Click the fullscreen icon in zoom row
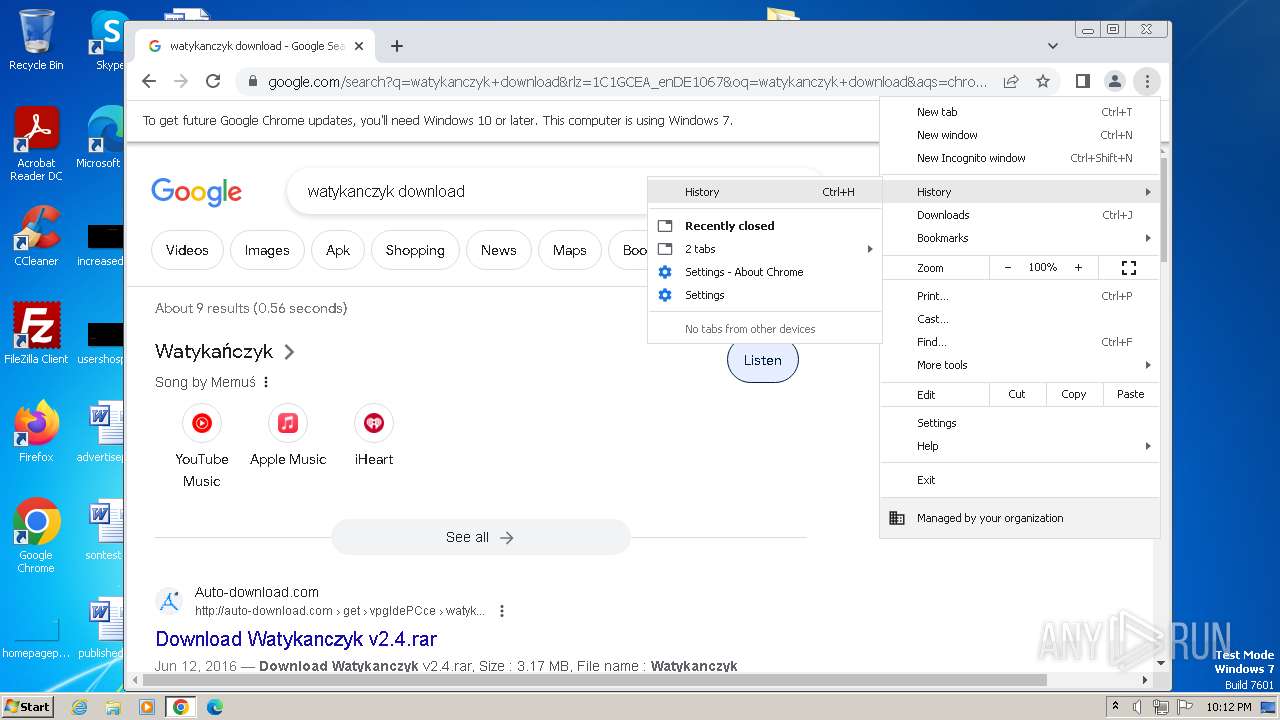1280x720 pixels. 1129,268
